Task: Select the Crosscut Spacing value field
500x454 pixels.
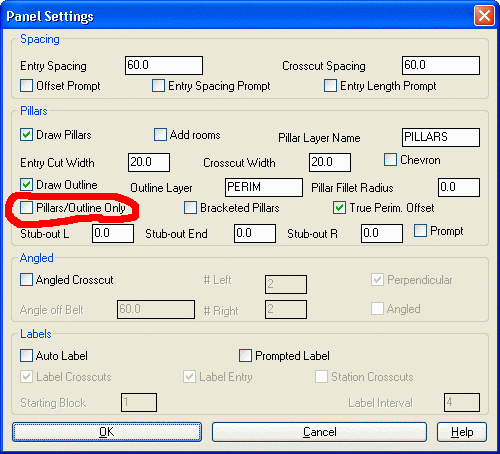Action: [441, 65]
